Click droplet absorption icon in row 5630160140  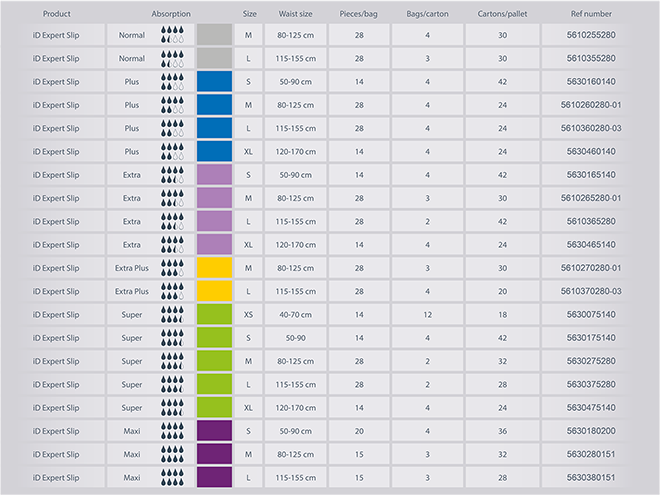172,82
